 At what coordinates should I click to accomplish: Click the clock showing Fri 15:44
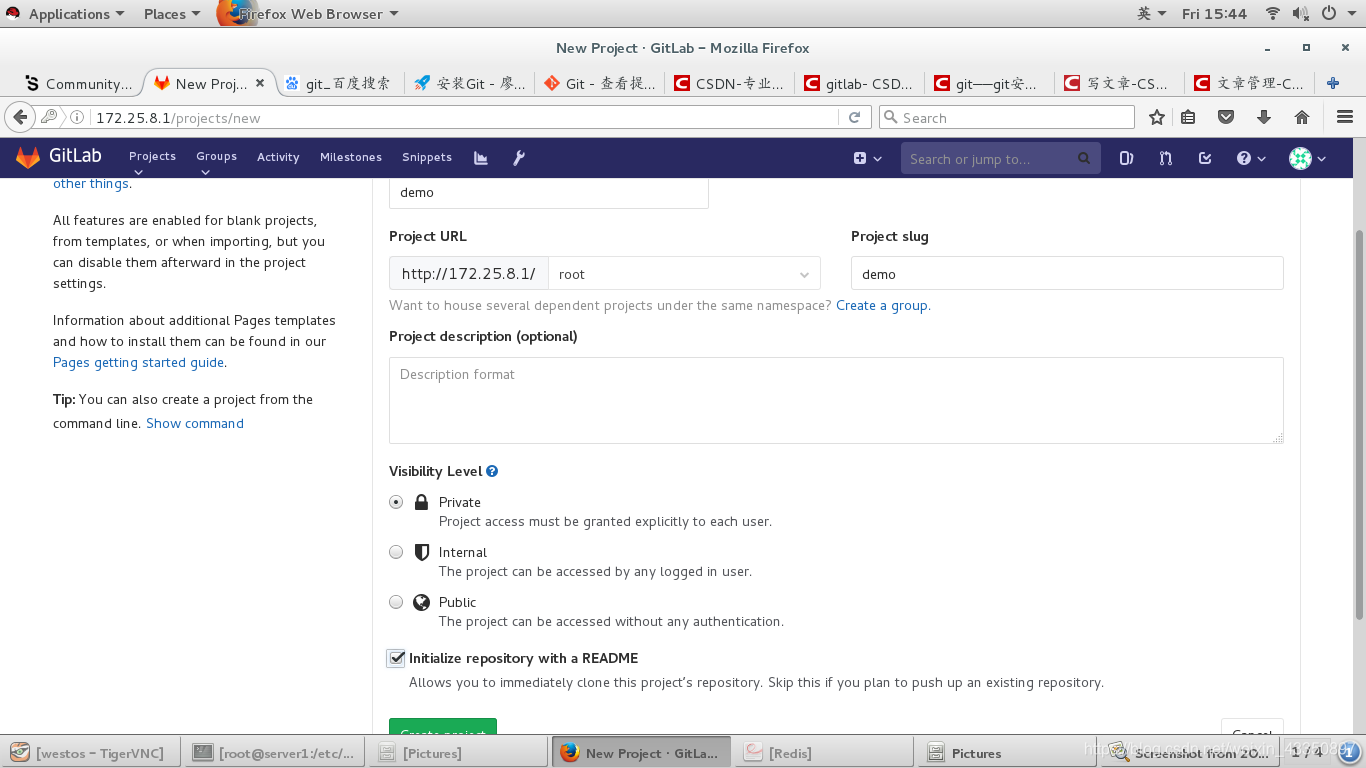pos(1214,13)
